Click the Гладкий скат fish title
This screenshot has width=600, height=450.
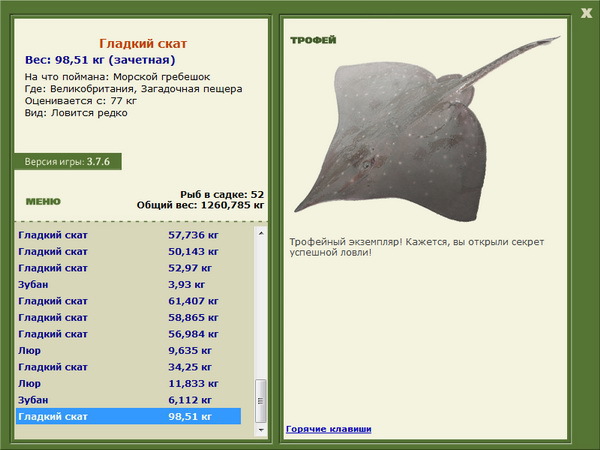tap(143, 44)
